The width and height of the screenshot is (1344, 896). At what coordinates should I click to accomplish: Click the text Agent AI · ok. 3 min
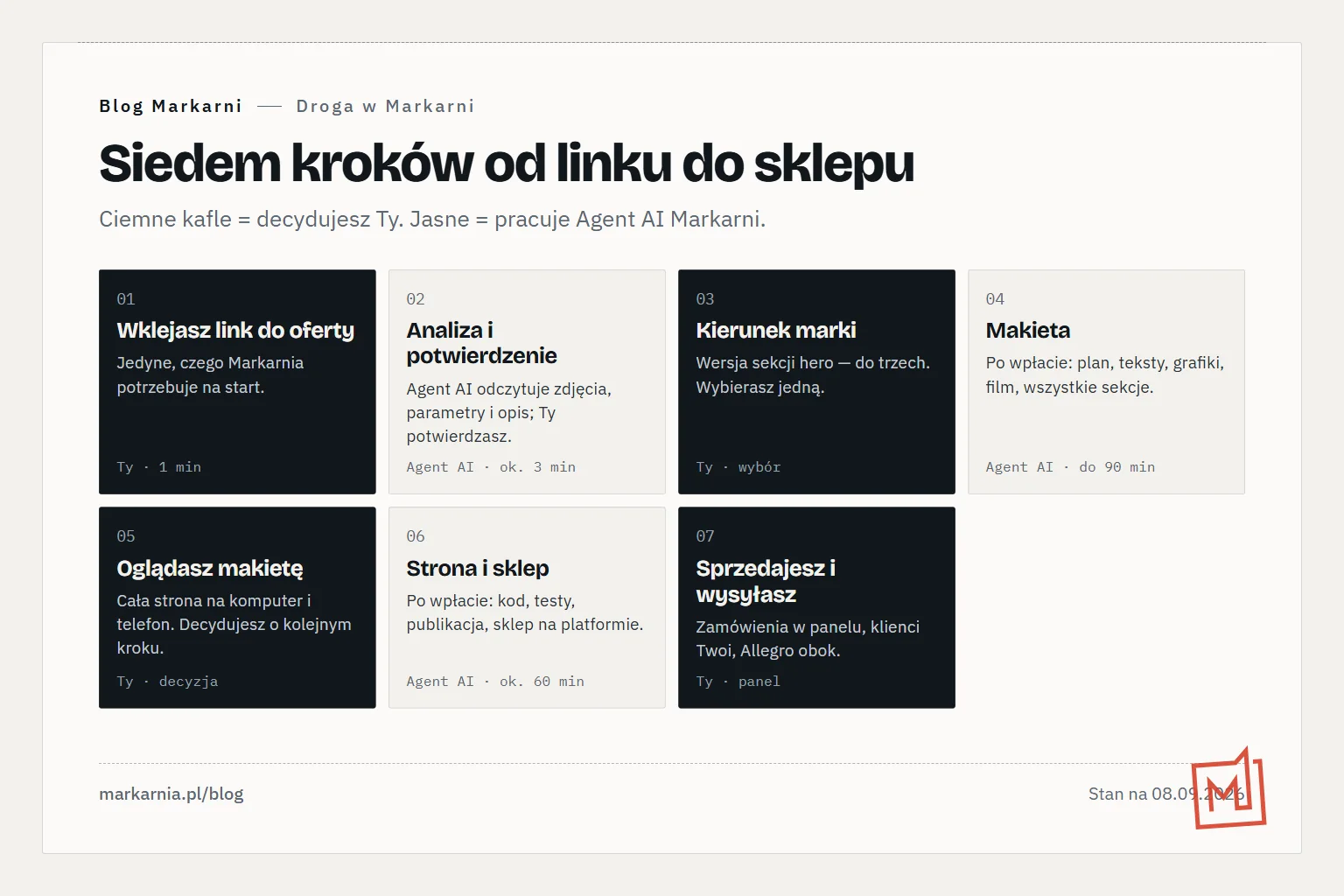(491, 467)
